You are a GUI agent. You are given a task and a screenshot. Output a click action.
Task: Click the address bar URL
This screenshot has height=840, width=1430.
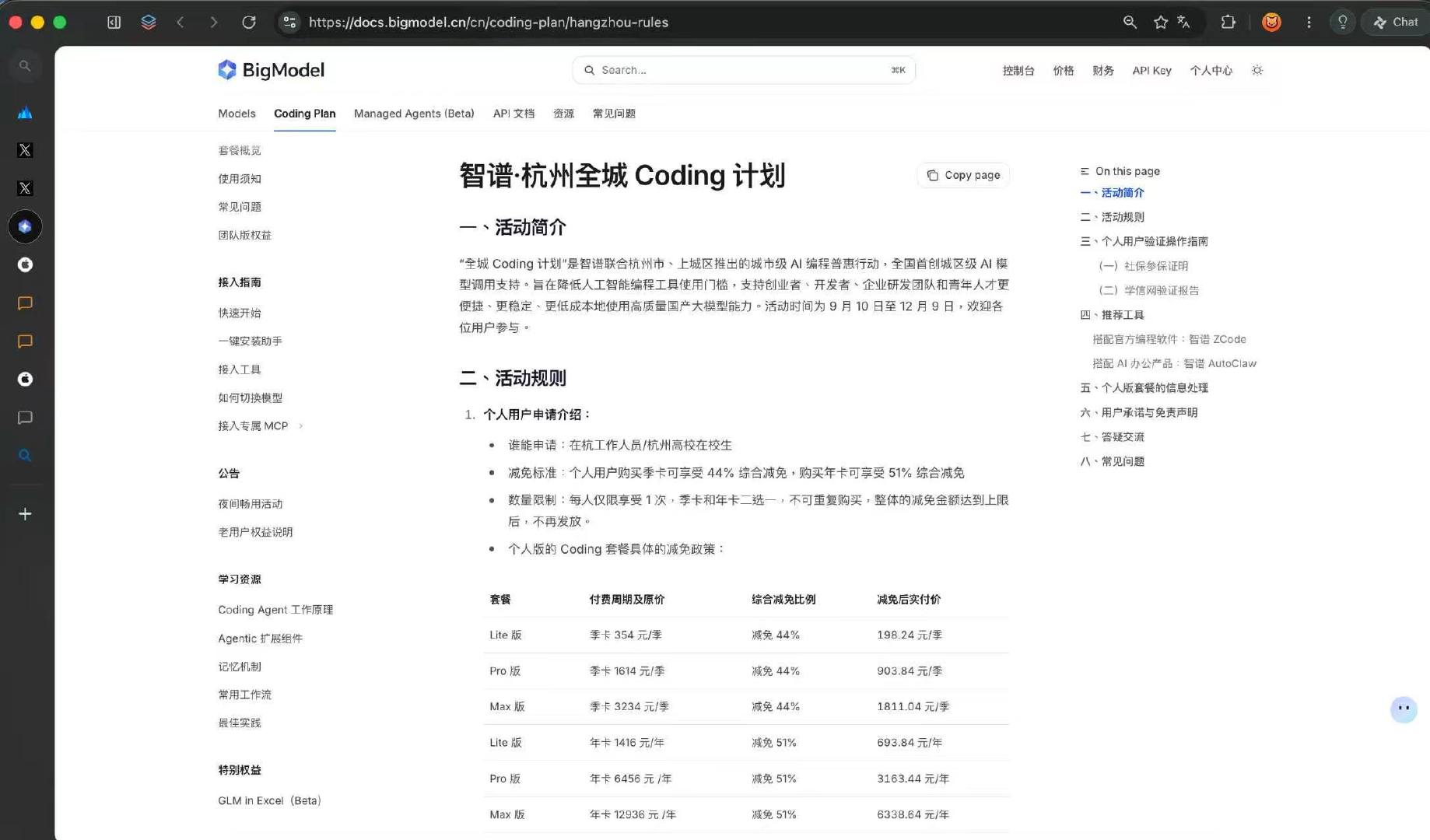(489, 23)
